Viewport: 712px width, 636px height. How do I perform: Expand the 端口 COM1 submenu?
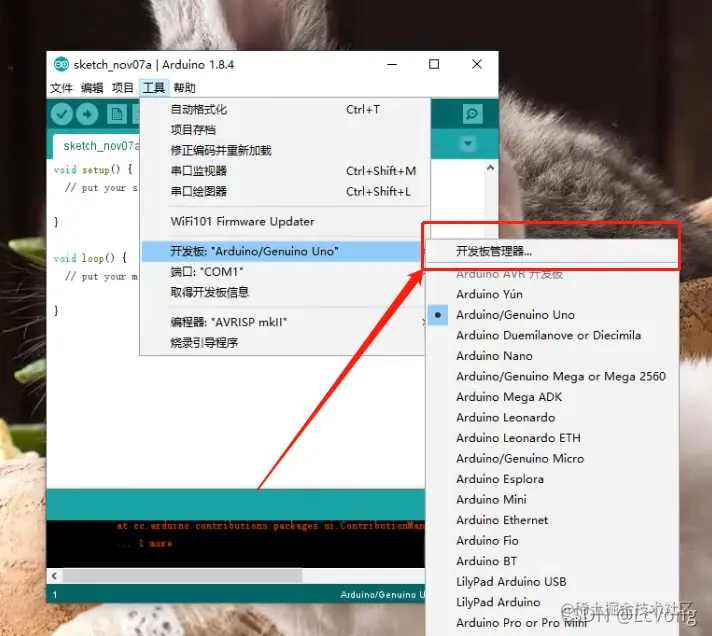click(x=283, y=271)
